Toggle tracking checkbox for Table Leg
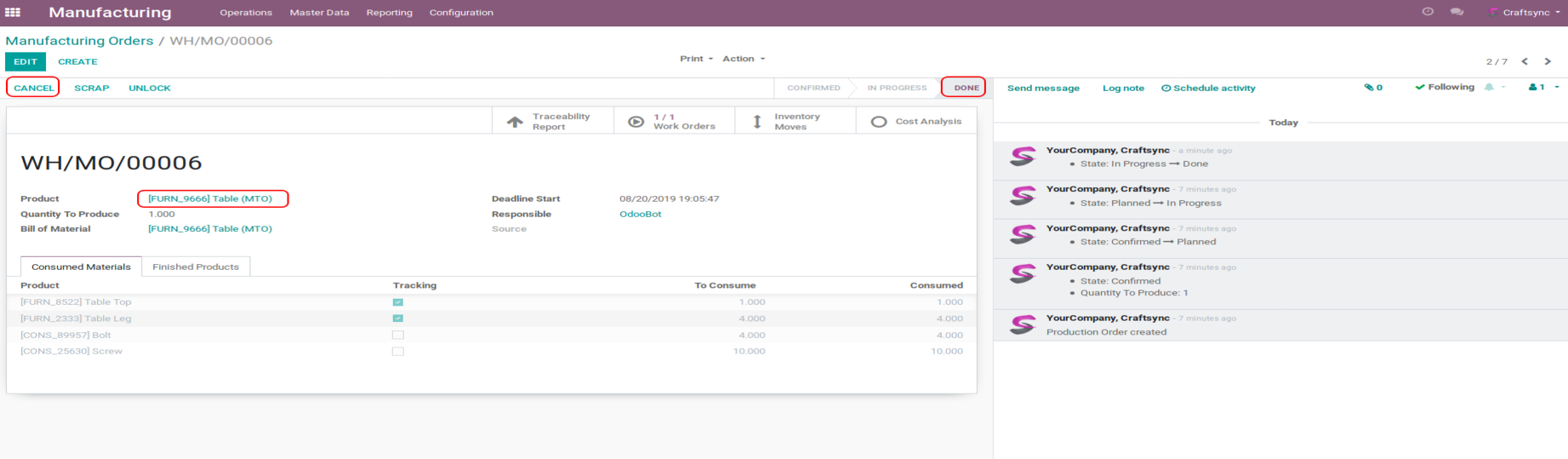Screen dimensions: 1568x459 tap(397, 318)
